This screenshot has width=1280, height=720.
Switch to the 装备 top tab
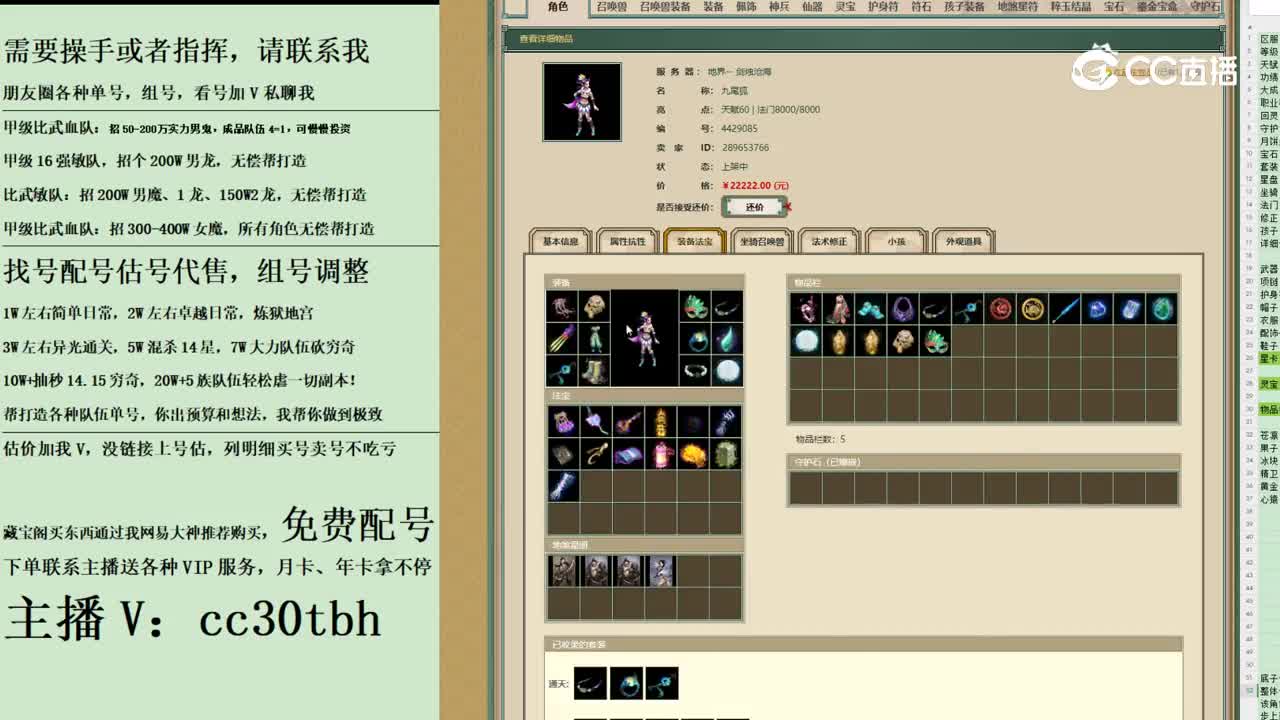pos(713,7)
